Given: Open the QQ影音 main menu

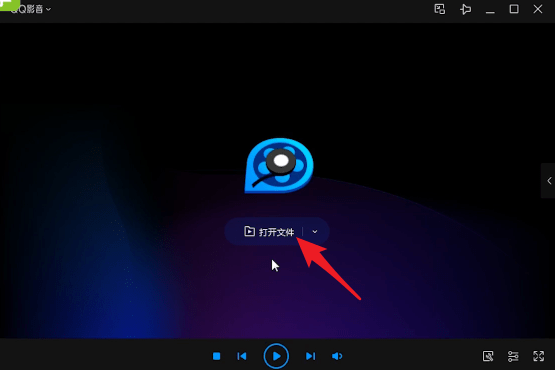Looking at the screenshot, I should pyautogui.click(x=30, y=10).
